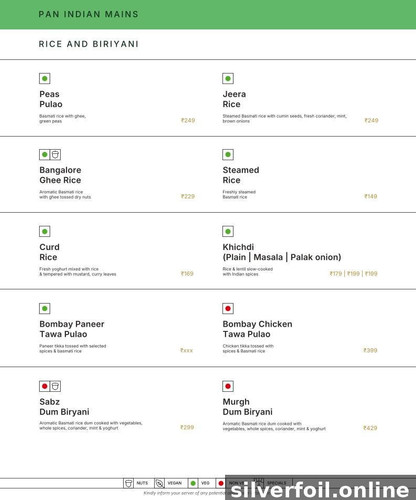Click the nuts icon above Sabz Dum Biryani
416x500 pixels.
click(55, 386)
